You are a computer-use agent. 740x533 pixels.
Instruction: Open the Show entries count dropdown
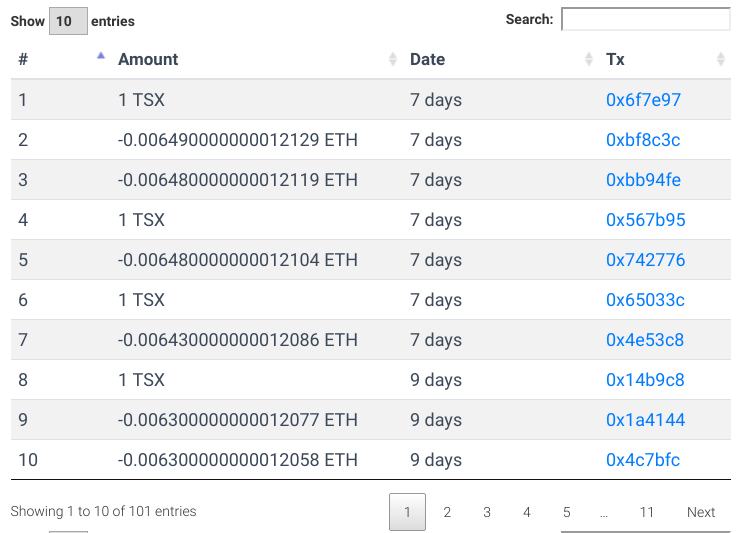click(68, 21)
